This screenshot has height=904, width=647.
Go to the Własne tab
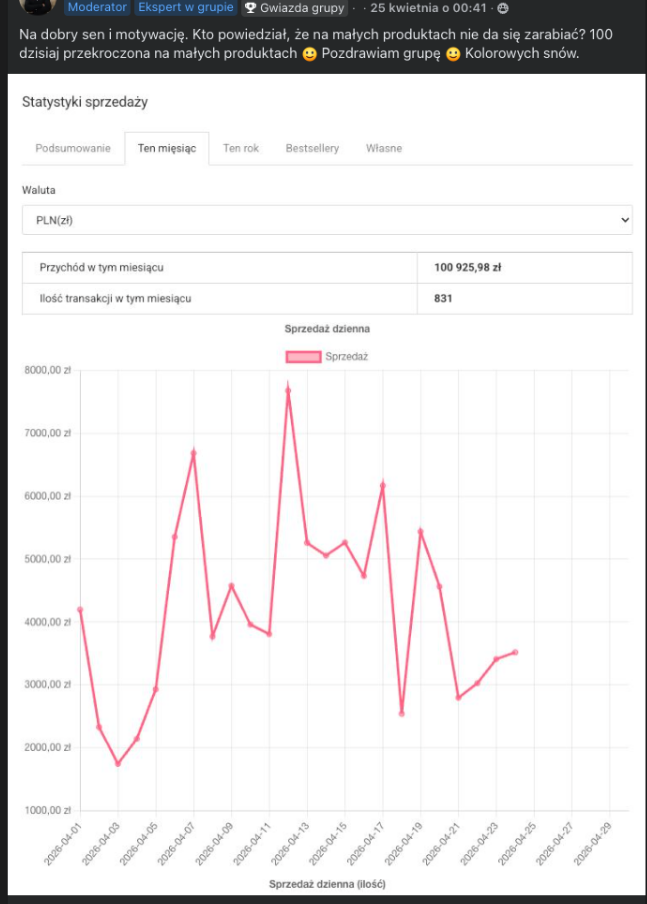pos(383,148)
